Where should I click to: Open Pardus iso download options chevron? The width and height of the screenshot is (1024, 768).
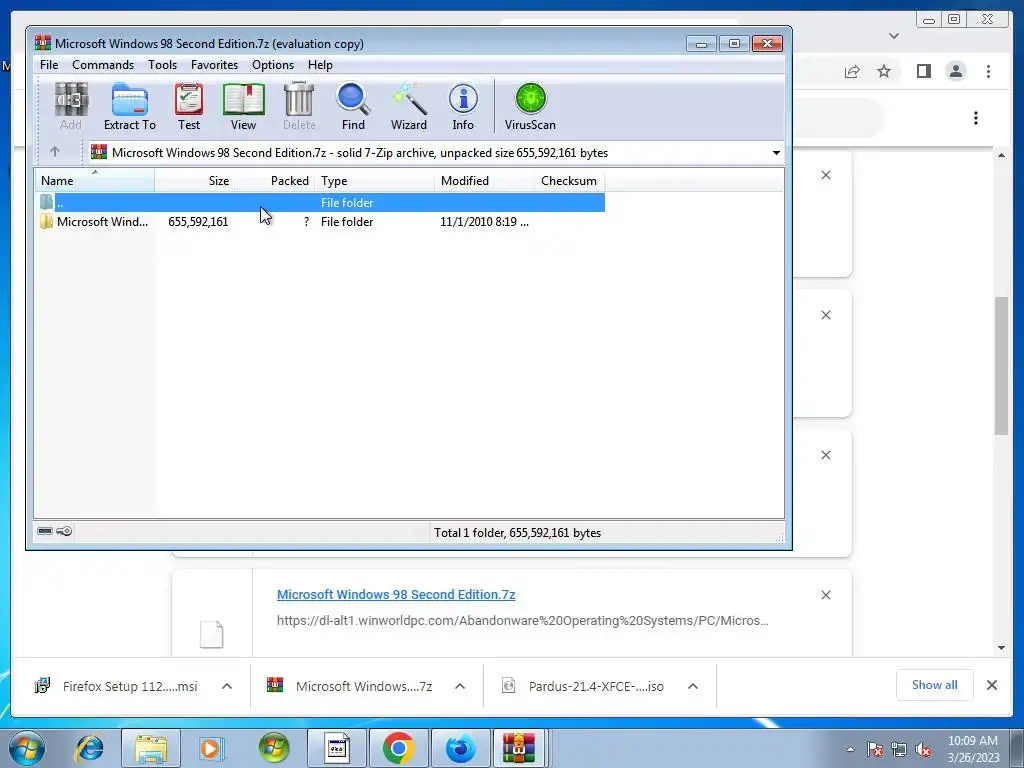click(693, 686)
